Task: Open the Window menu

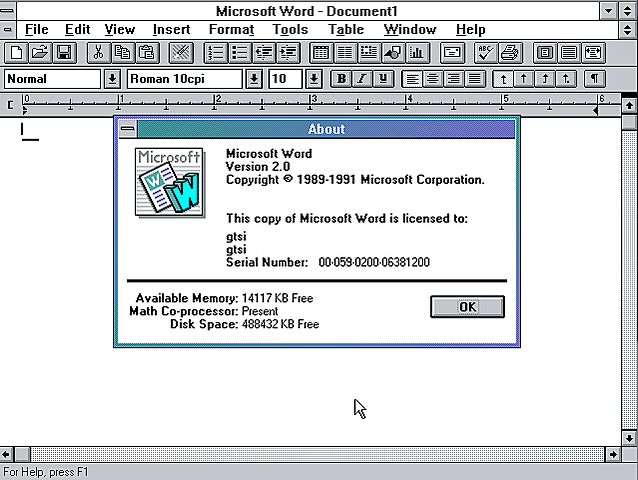Action: coord(410,30)
